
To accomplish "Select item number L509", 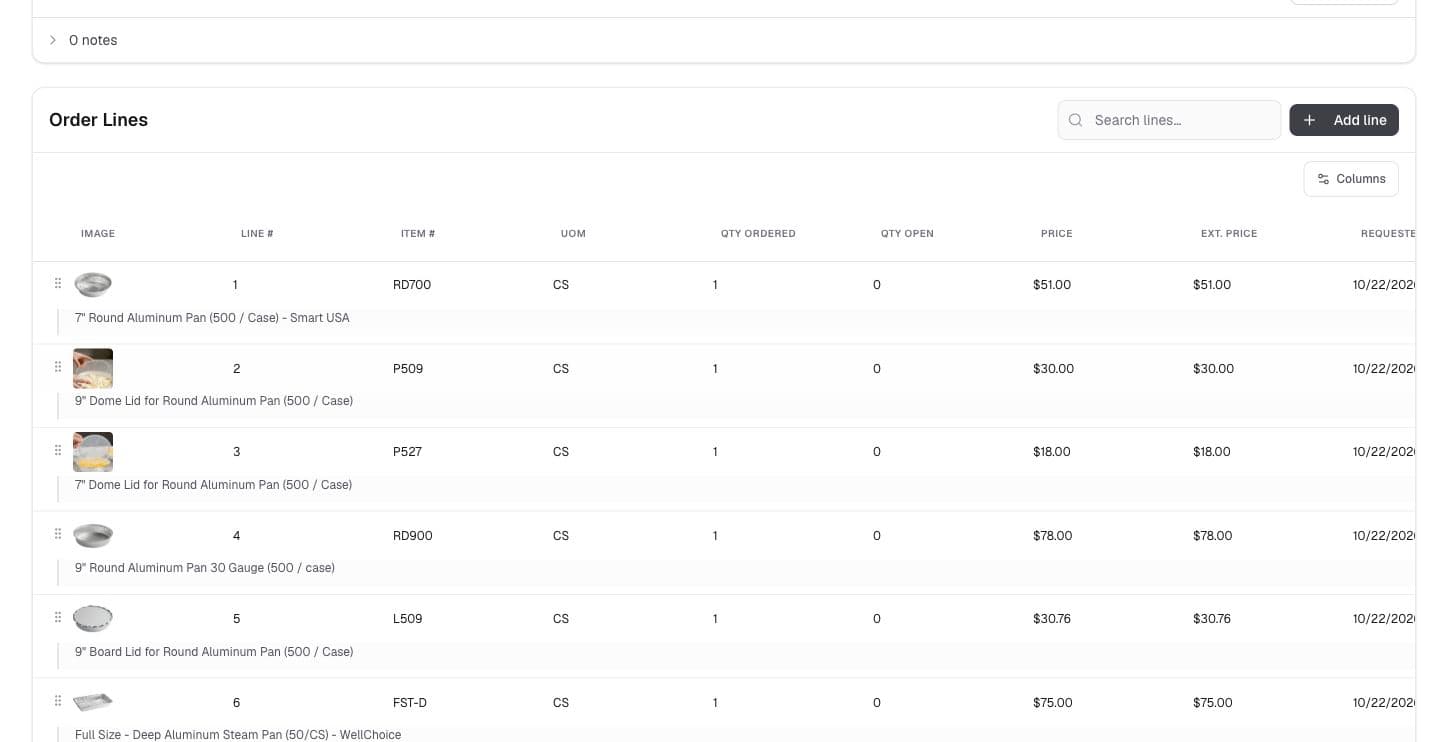I will [x=408, y=619].
